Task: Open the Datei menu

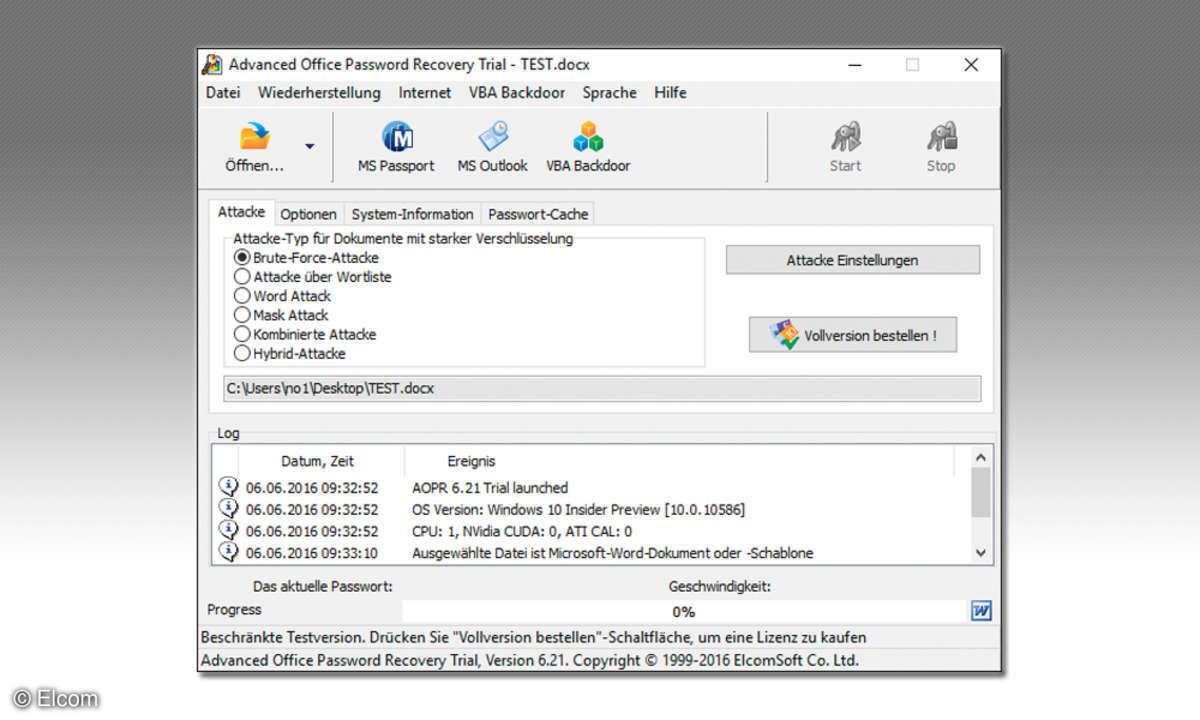Action: [223, 92]
